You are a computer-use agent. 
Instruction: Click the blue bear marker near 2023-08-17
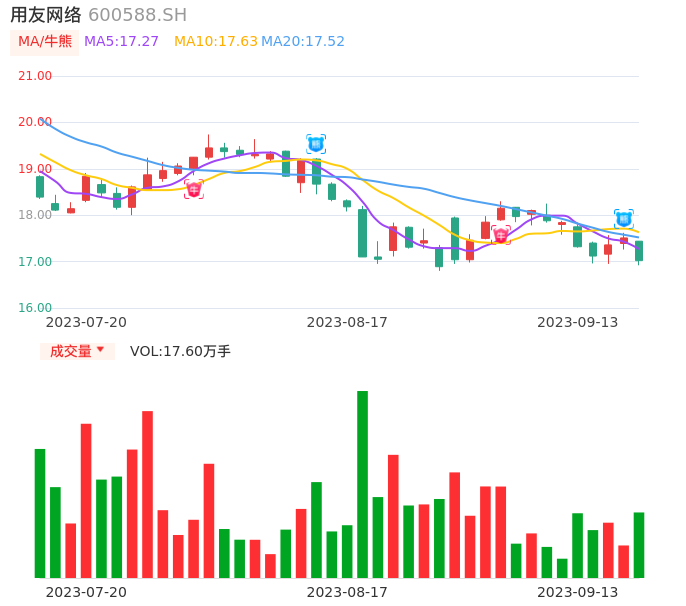click(x=316, y=144)
